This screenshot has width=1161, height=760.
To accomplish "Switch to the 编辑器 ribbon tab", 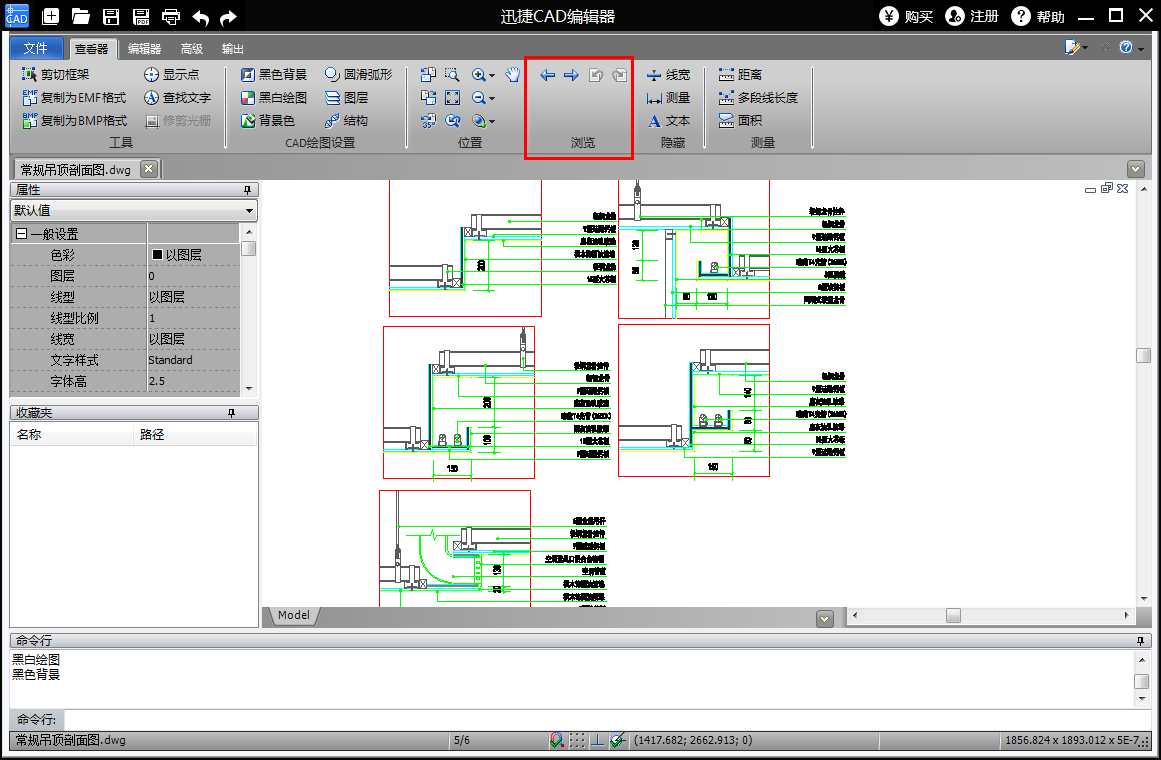I will click(144, 48).
